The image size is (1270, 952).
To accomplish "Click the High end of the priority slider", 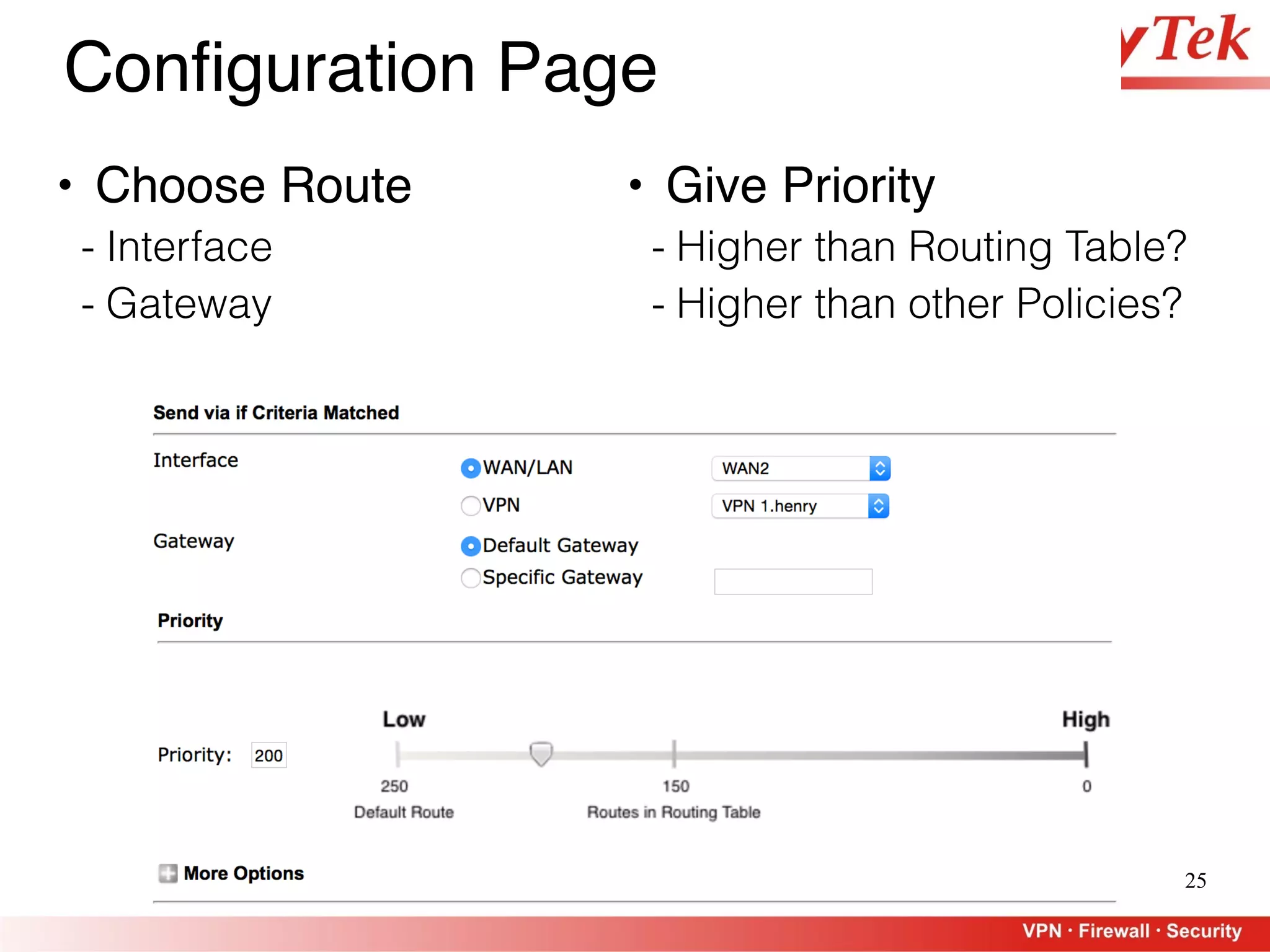I will (x=1086, y=754).
